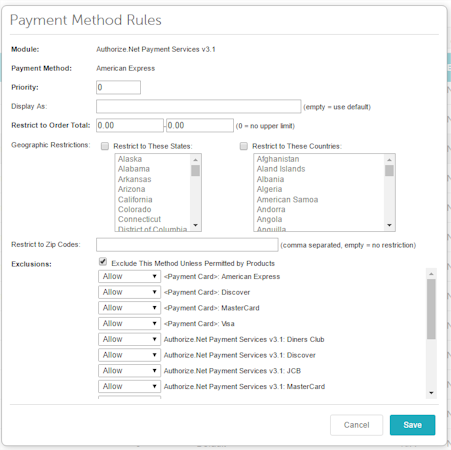Click the states list scrollbar thumb

pos(196,170)
